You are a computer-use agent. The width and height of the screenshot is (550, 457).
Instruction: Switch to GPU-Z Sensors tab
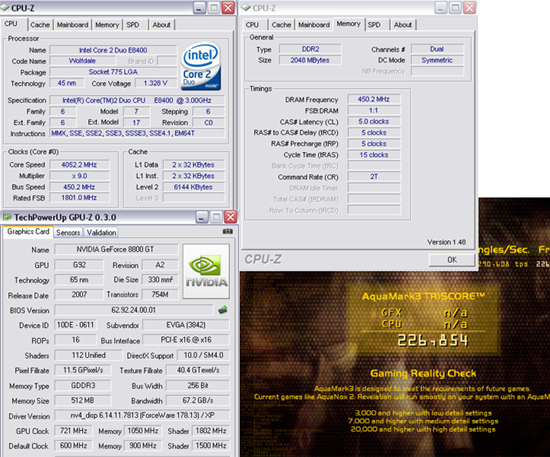(68, 233)
